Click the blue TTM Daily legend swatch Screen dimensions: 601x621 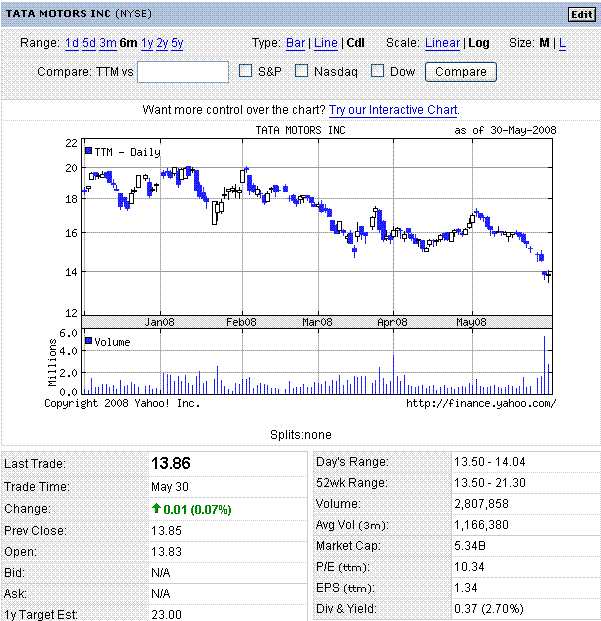click(x=89, y=151)
